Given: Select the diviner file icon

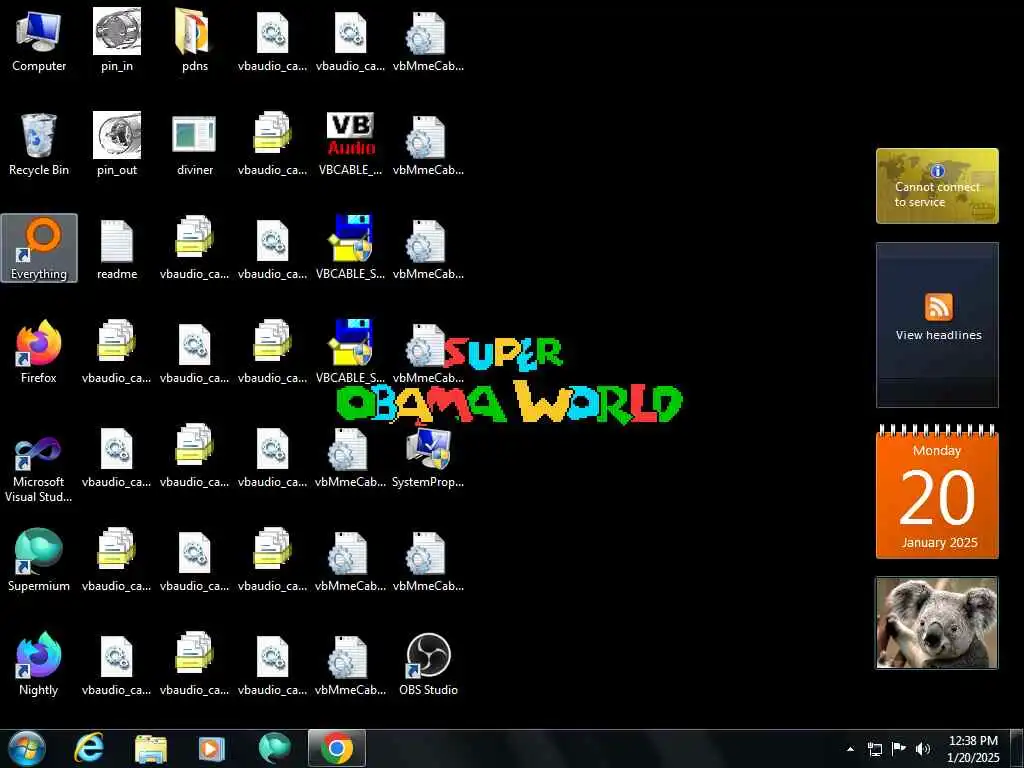Looking at the screenshot, I should (x=195, y=144).
